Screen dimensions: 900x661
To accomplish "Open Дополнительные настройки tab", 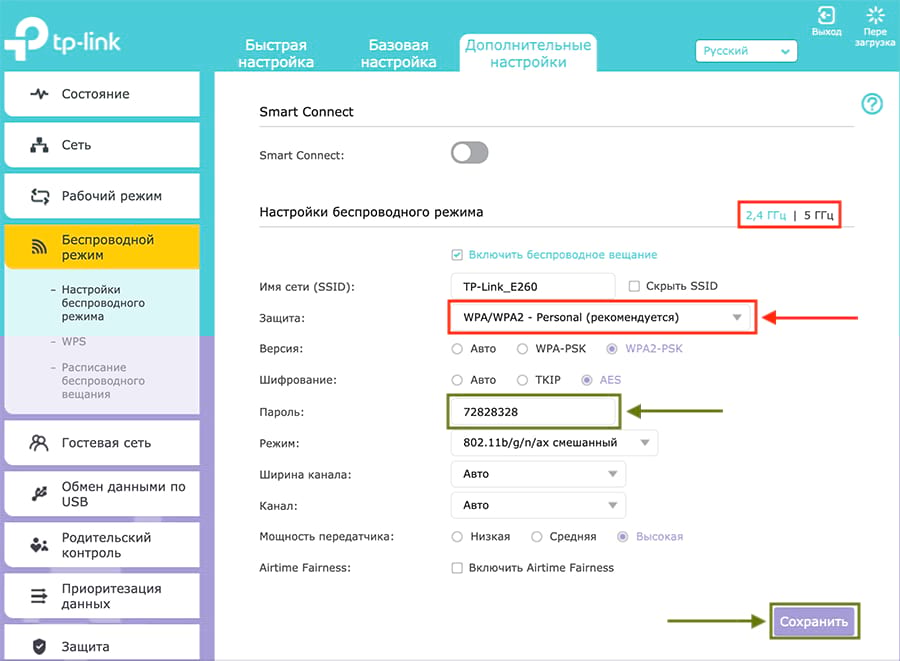I will 528,53.
